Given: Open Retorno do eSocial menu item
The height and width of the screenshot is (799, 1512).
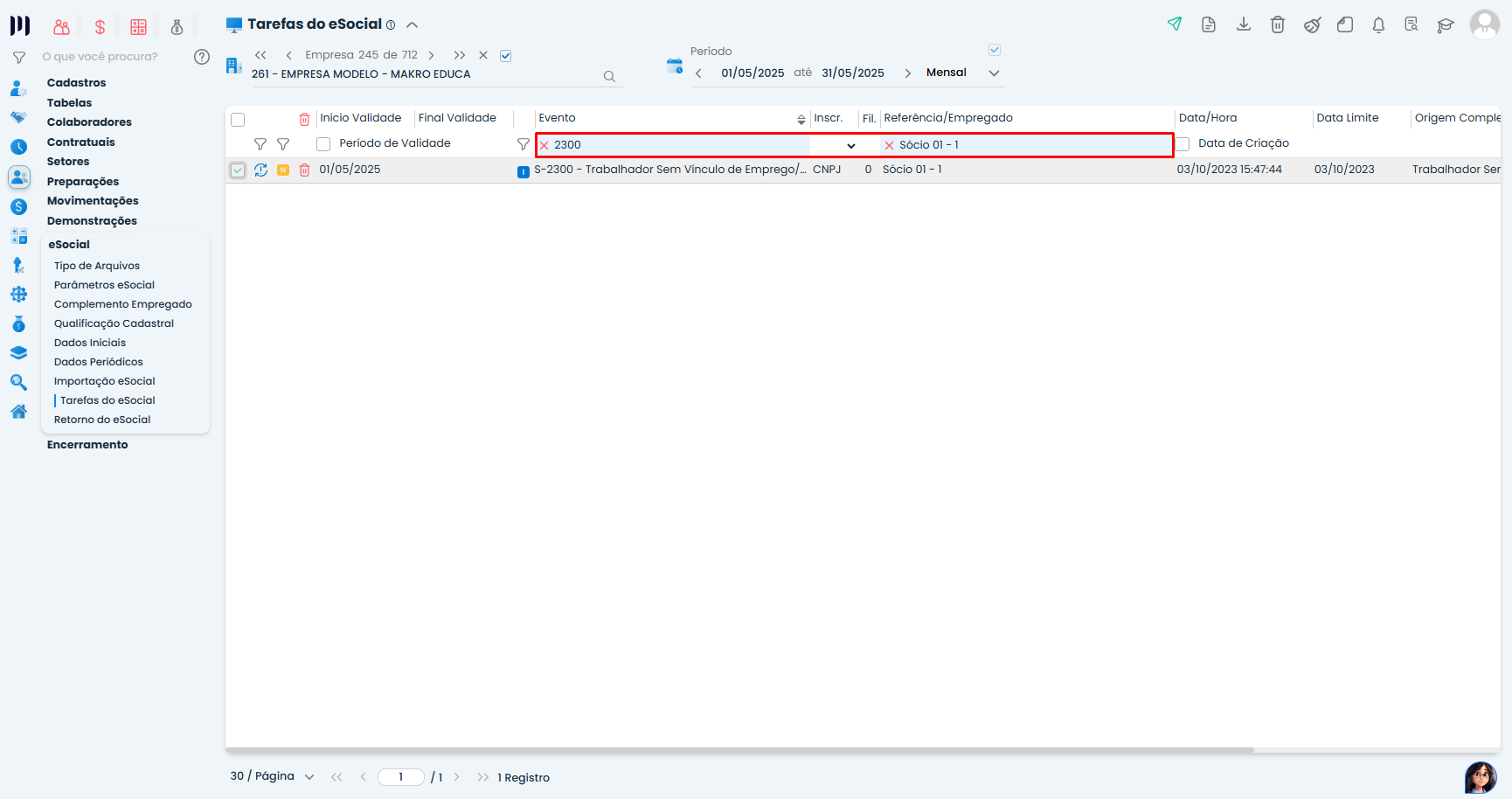Looking at the screenshot, I should pos(102,420).
